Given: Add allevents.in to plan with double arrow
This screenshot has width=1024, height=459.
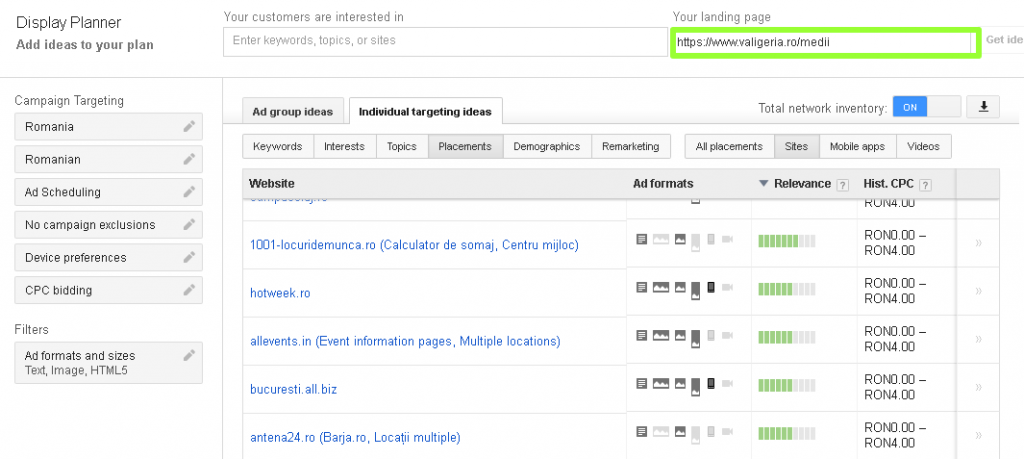Looking at the screenshot, I should 978,339.
